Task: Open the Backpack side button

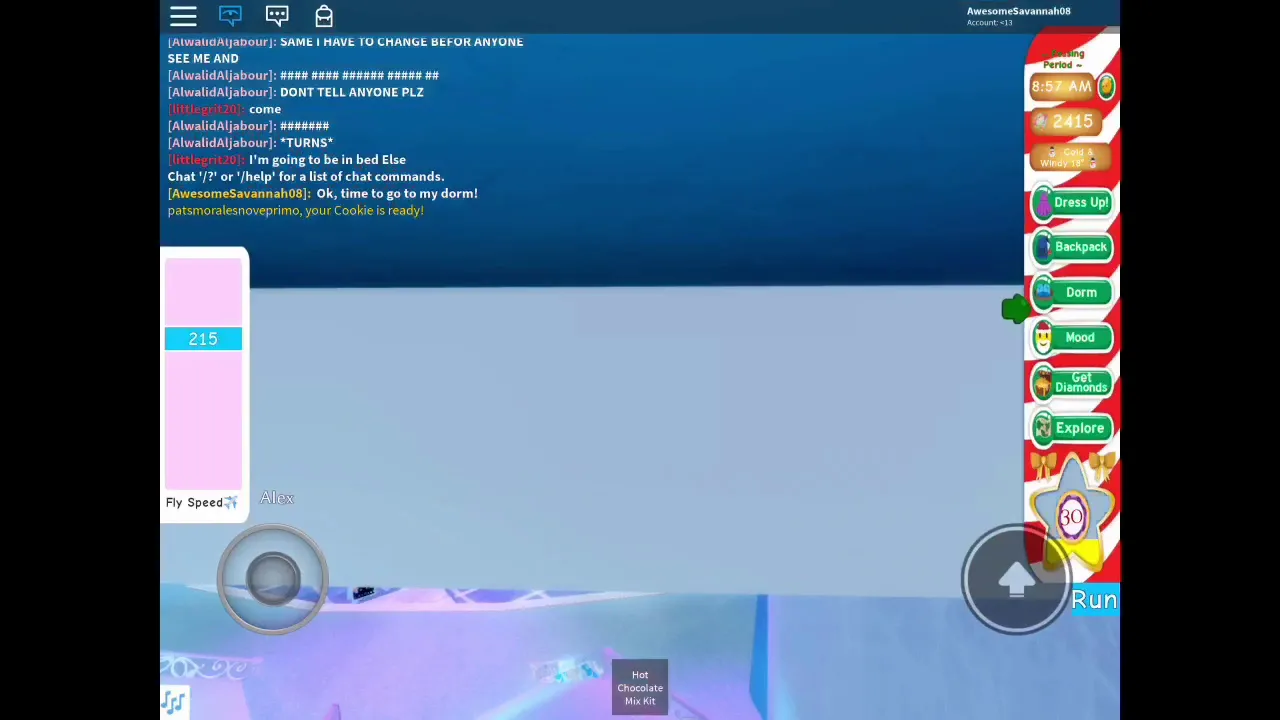Action: click(x=1071, y=247)
